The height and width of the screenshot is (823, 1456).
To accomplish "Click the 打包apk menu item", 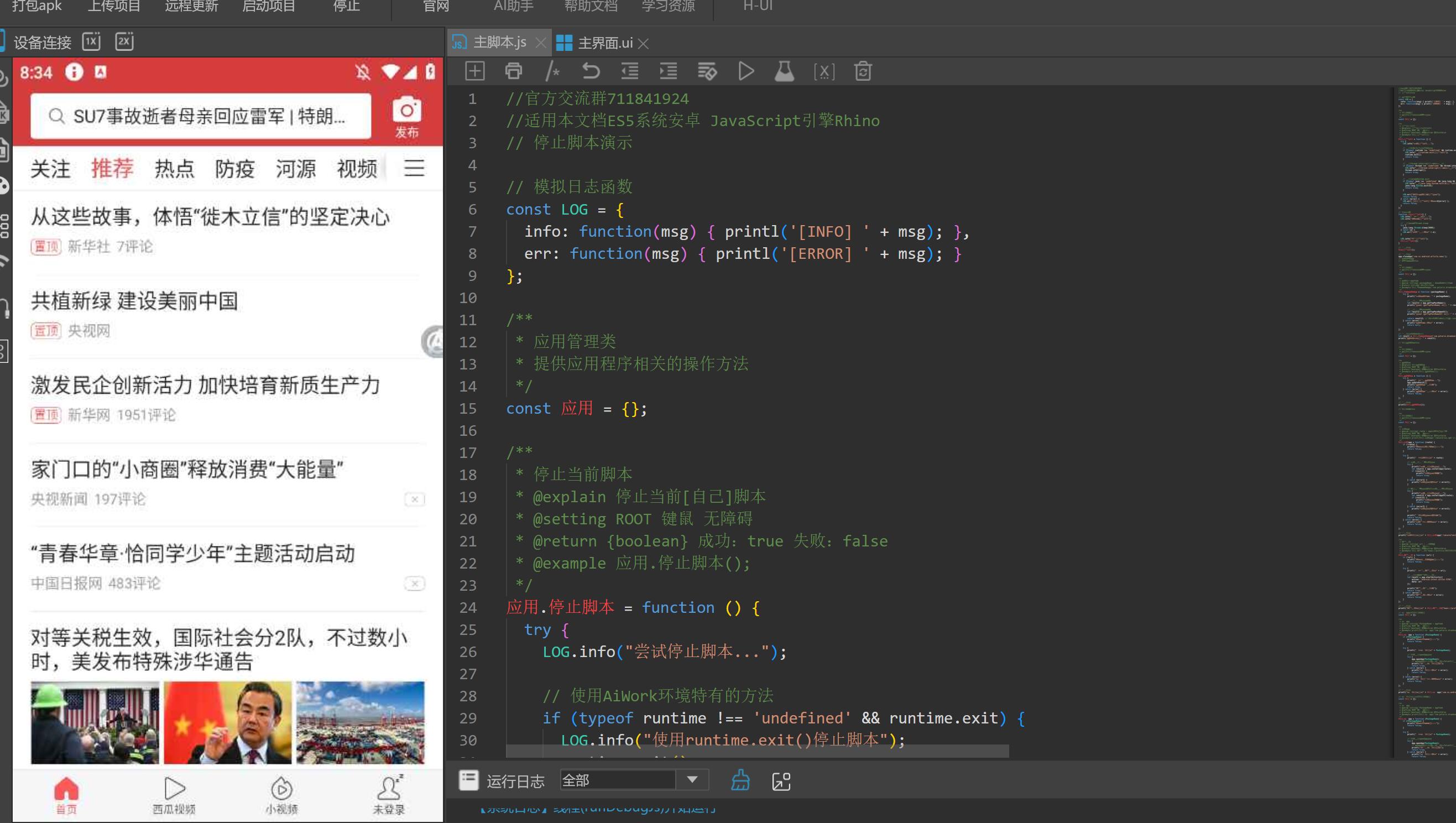I will click(x=37, y=6).
